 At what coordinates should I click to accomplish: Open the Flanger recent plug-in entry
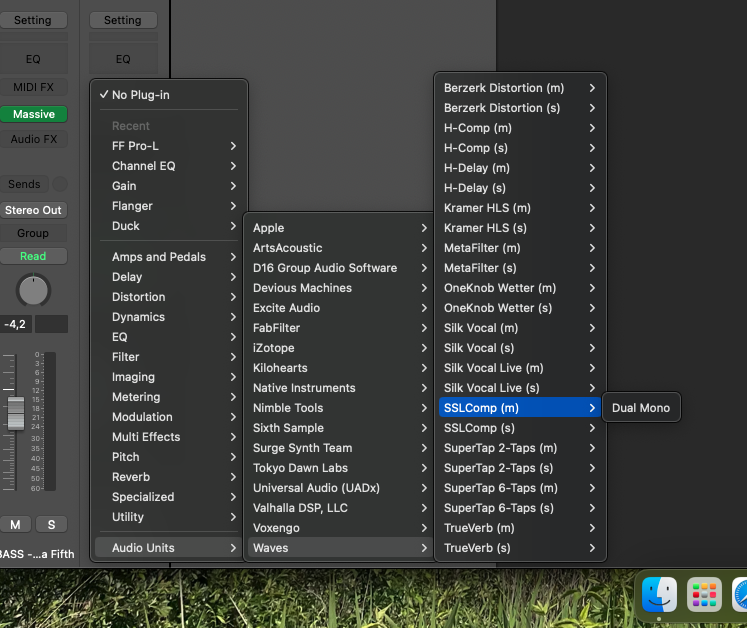(x=169, y=206)
